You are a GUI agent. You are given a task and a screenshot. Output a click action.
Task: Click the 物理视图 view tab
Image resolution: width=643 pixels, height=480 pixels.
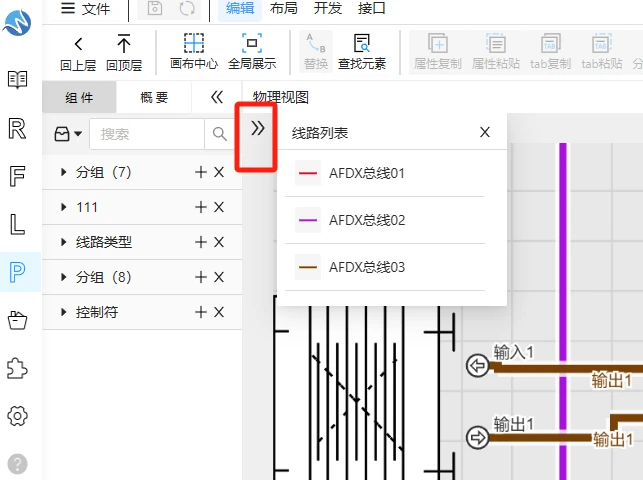click(x=280, y=97)
